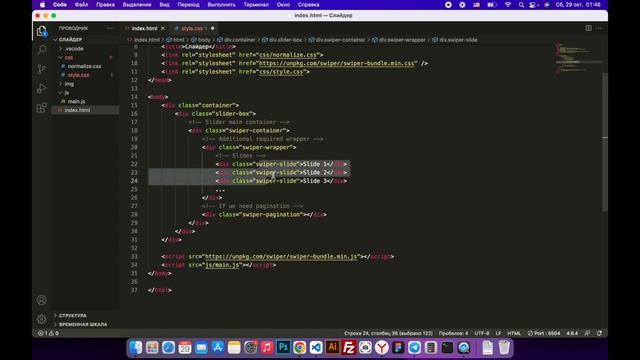Open style.css in the explorer

78,75
